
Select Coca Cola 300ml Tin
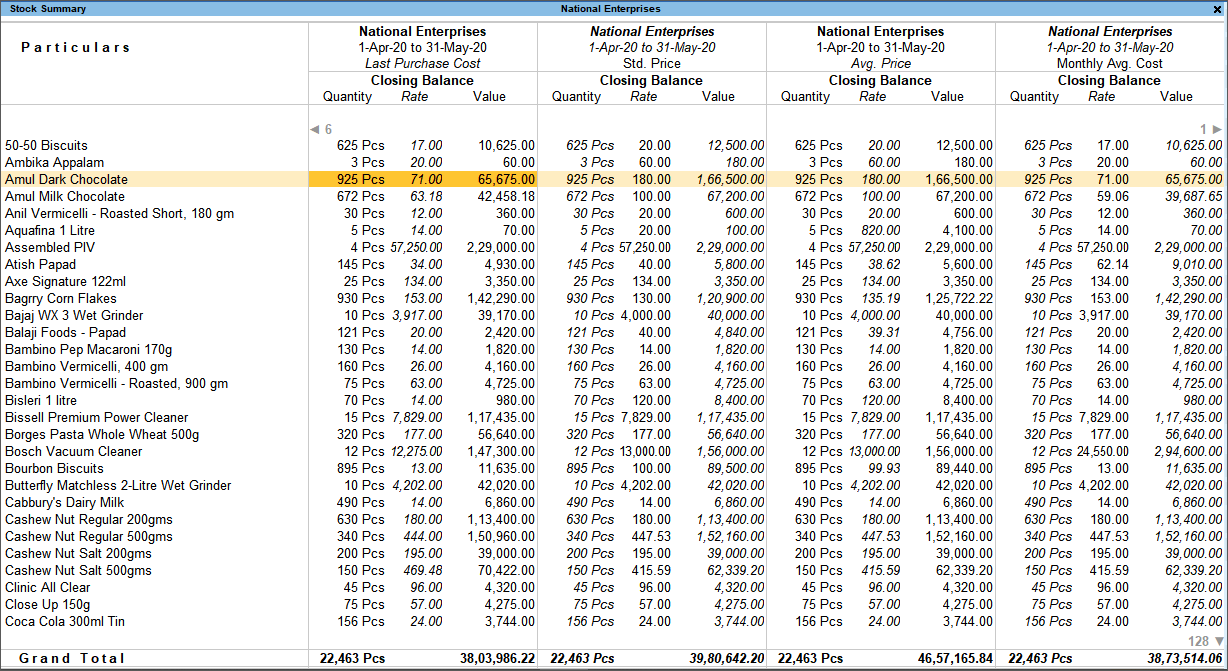tap(66, 621)
